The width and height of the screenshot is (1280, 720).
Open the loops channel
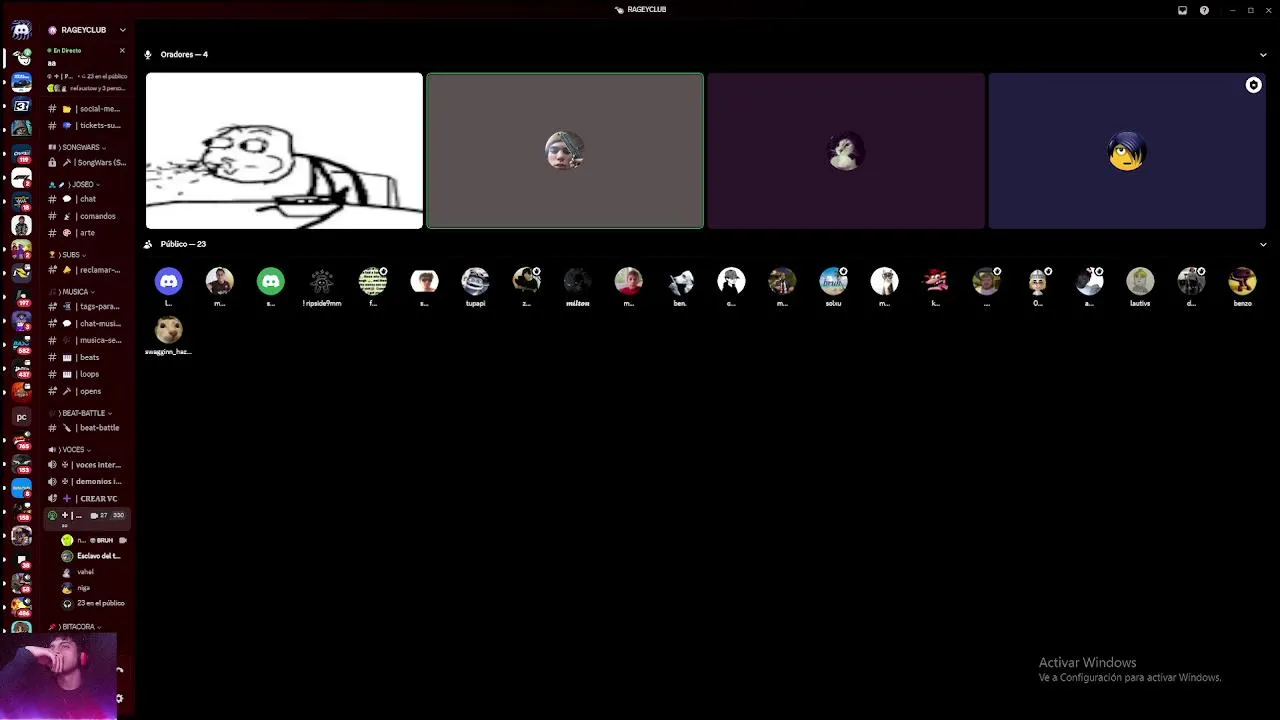(x=87, y=374)
